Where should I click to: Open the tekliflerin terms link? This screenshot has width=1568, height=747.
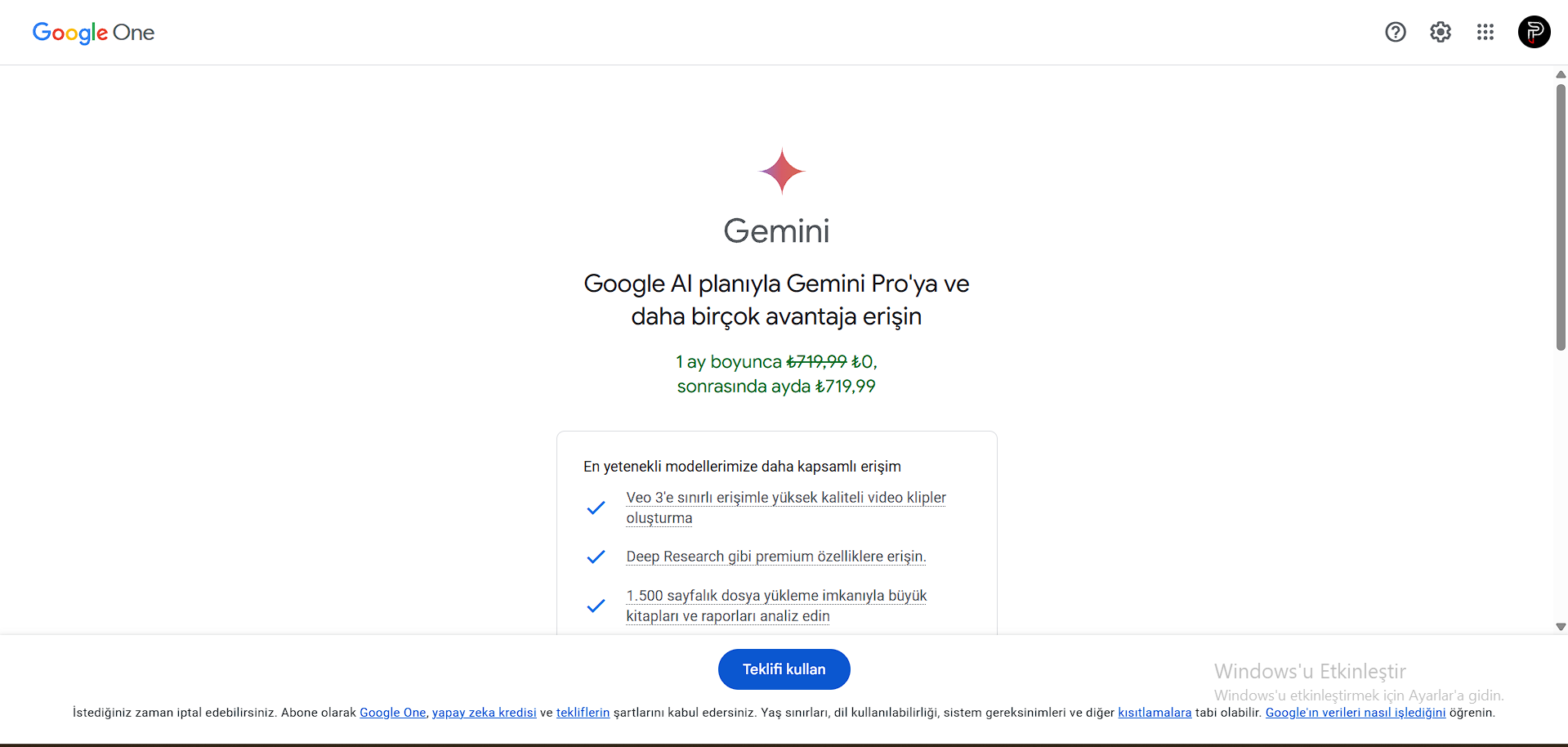point(583,713)
